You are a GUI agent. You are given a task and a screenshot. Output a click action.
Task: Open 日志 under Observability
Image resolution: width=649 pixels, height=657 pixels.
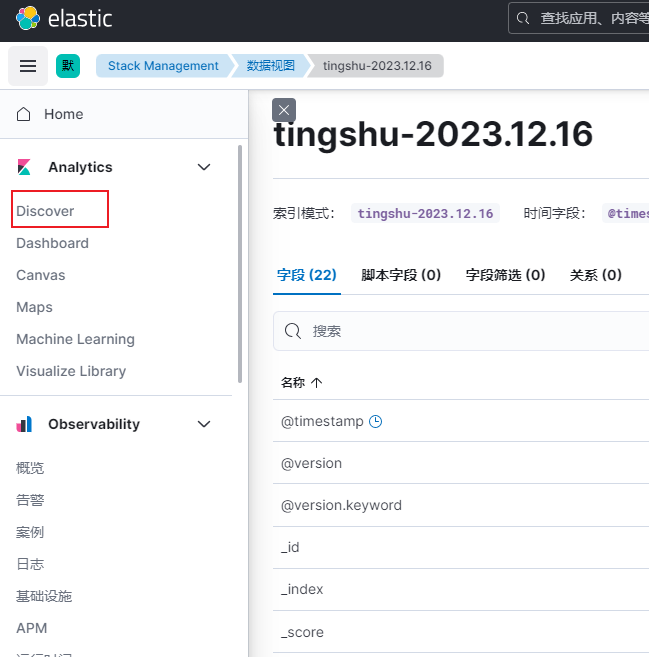[30, 564]
